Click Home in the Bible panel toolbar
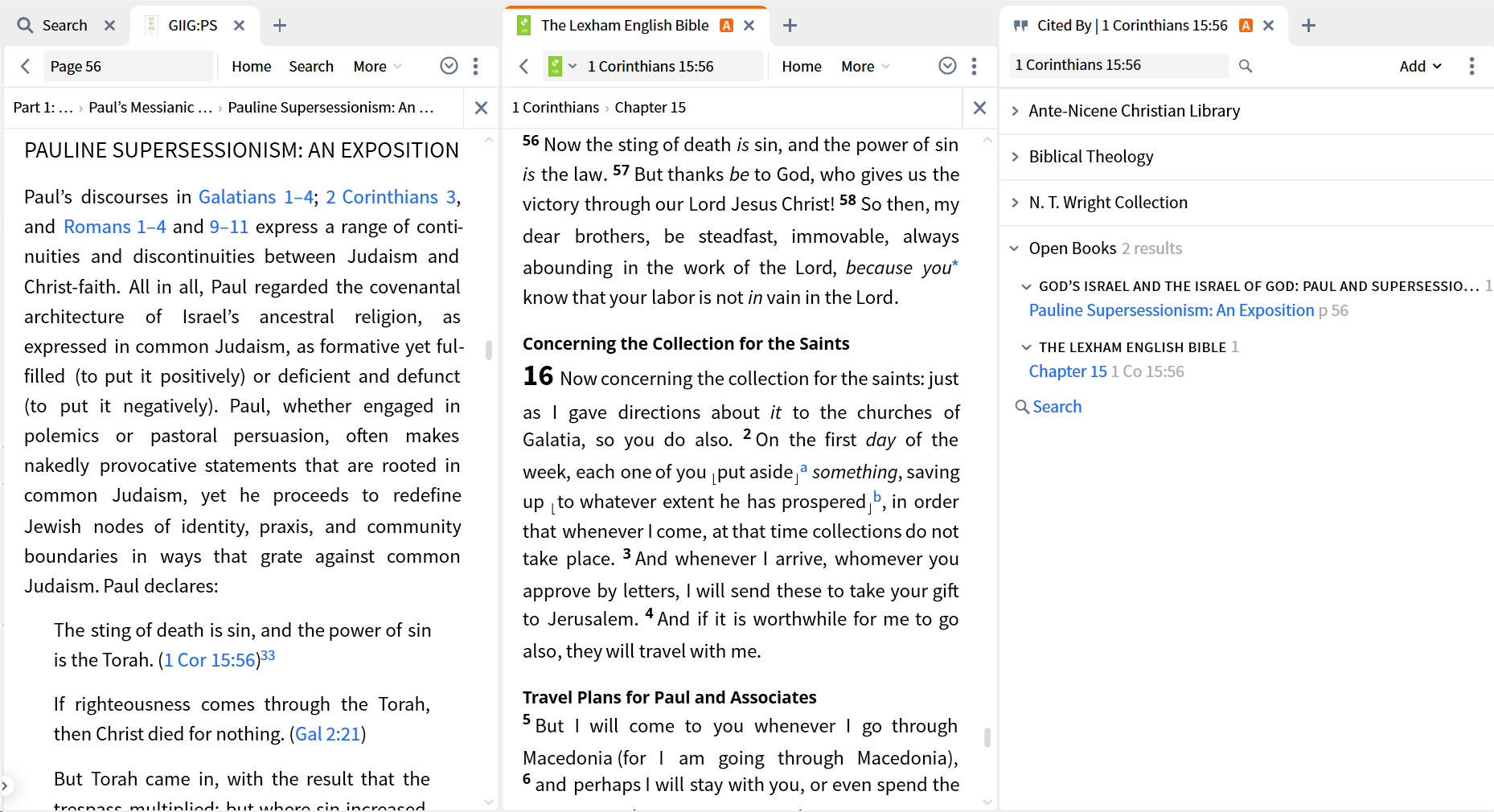The height and width of the screenshot is (812, 1494). 802,67
